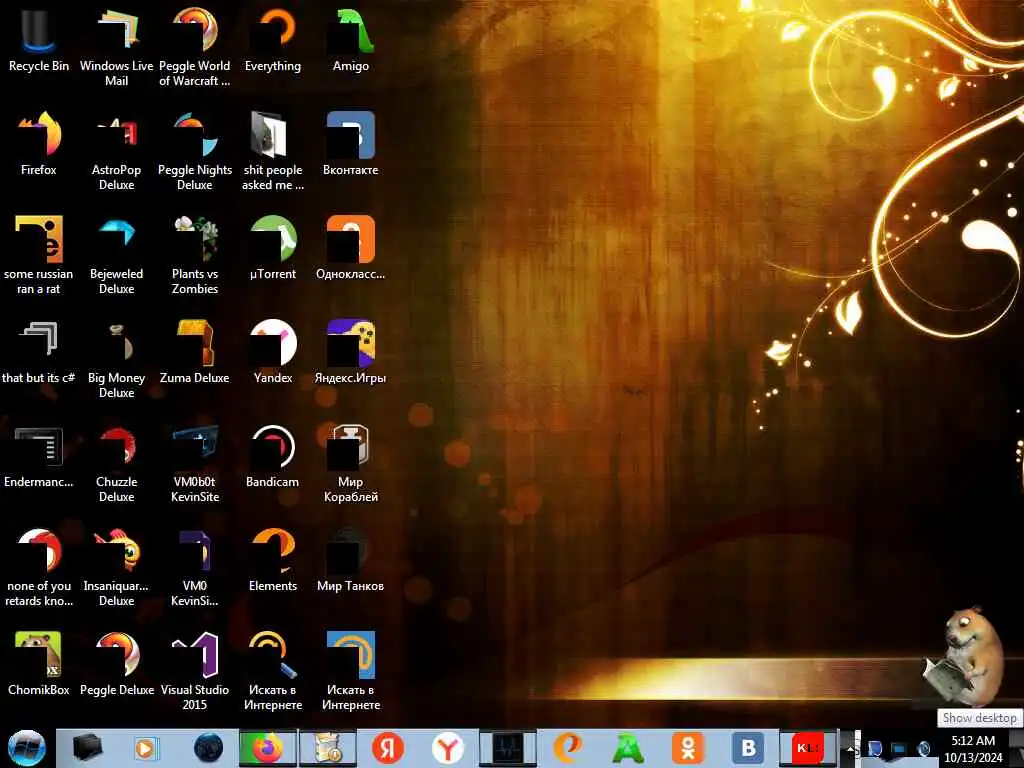
Task: Open the clock showing 5:12 AM
Action: [973, 749]
